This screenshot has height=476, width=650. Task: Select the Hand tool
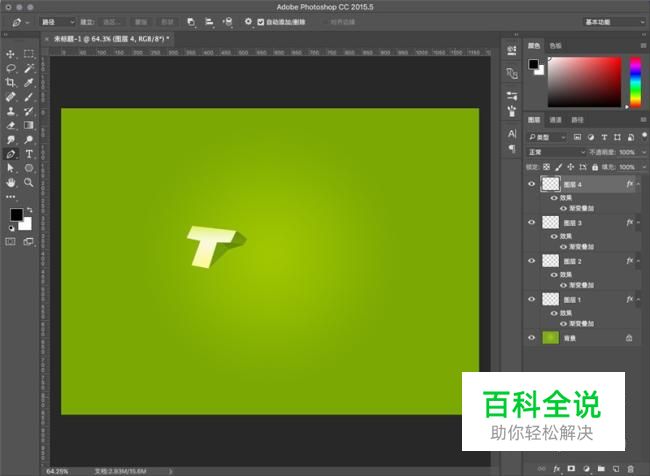(11, 183)
